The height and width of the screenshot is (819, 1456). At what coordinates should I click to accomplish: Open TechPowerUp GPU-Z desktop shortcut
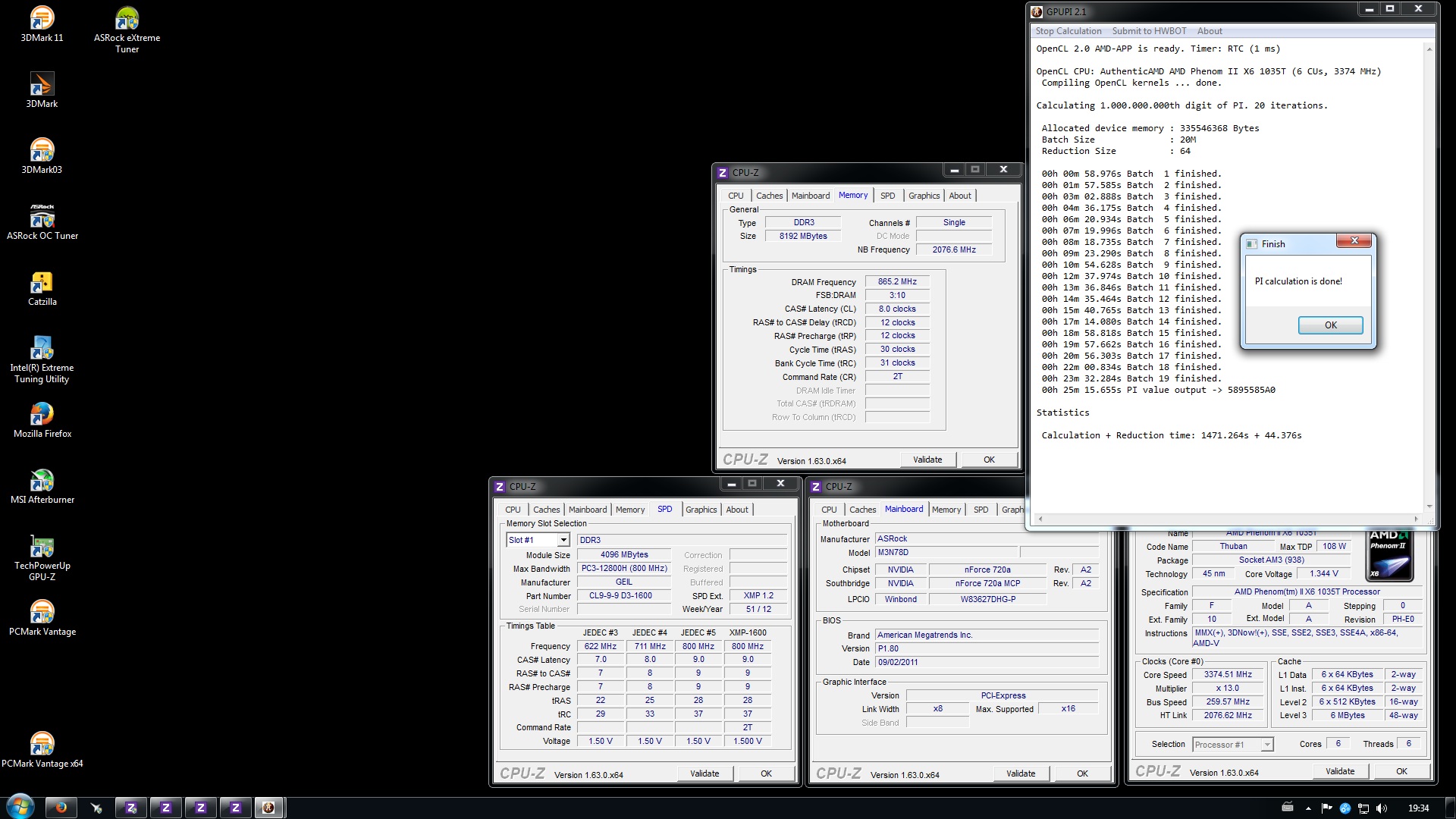(42, 557)
